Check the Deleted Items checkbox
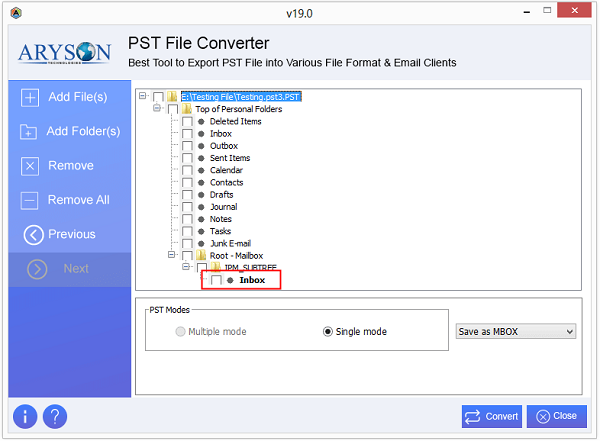 click(187, 122)
